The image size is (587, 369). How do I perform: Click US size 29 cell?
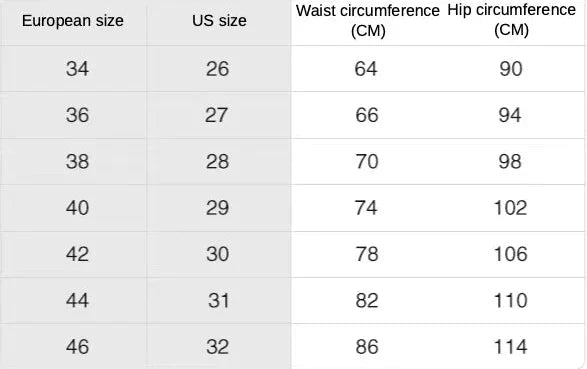click(218, 208)
